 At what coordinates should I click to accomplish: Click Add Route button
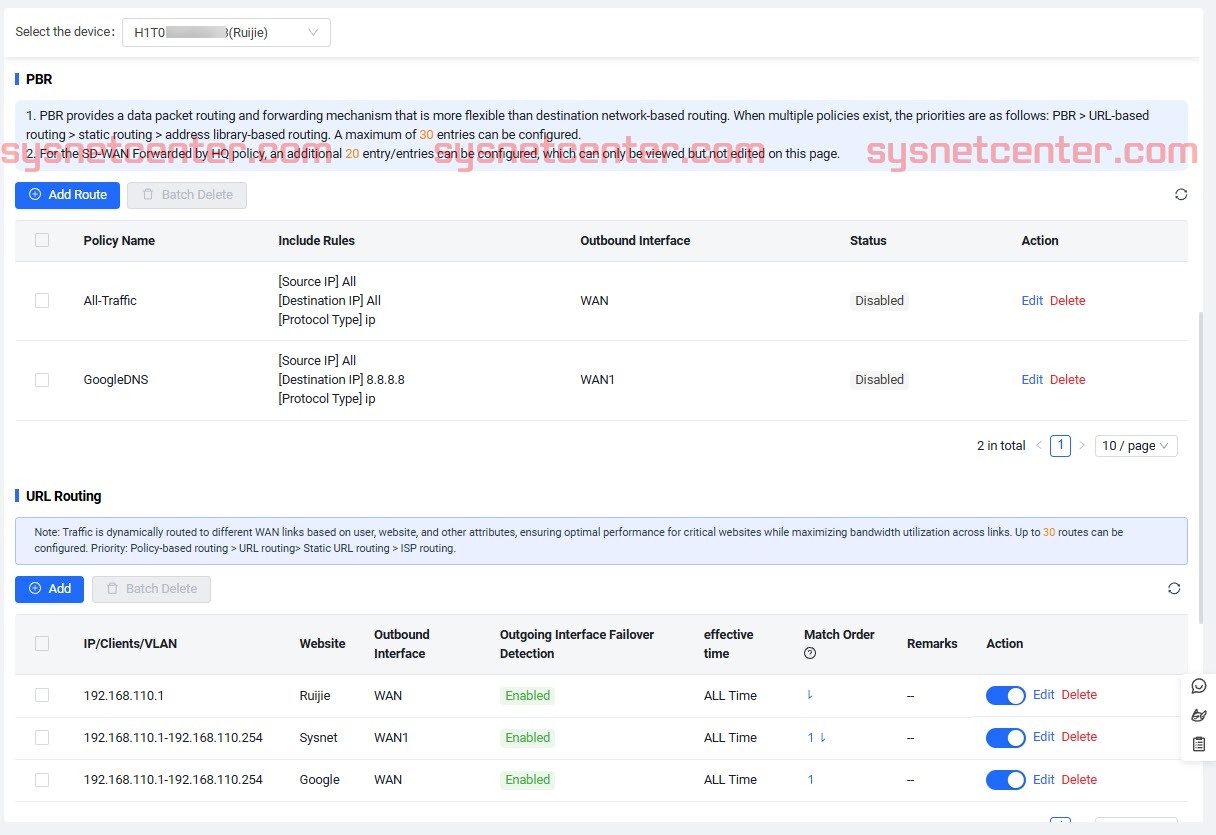(x=67, y=195)
